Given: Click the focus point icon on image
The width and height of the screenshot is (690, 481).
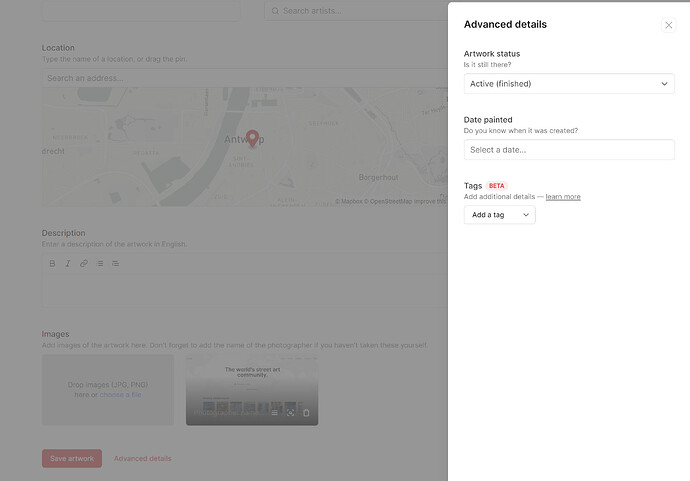Looking at the screenshot, I should click(x=290, y=413).
